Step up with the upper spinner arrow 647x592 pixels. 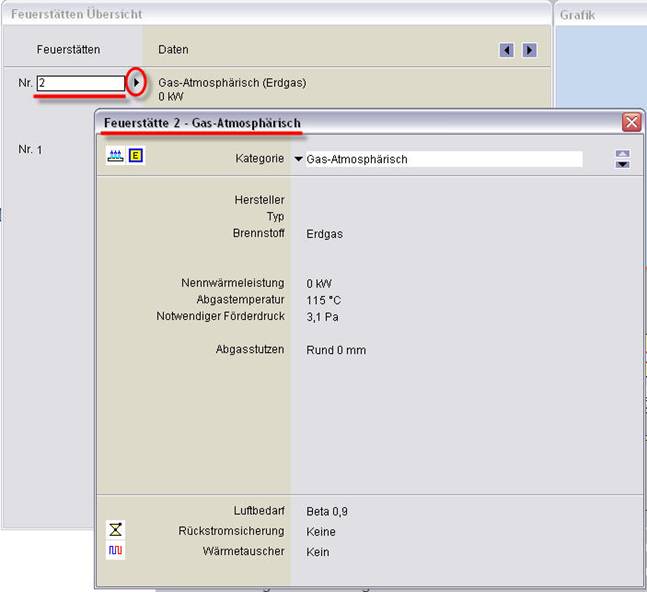[623, 154]
